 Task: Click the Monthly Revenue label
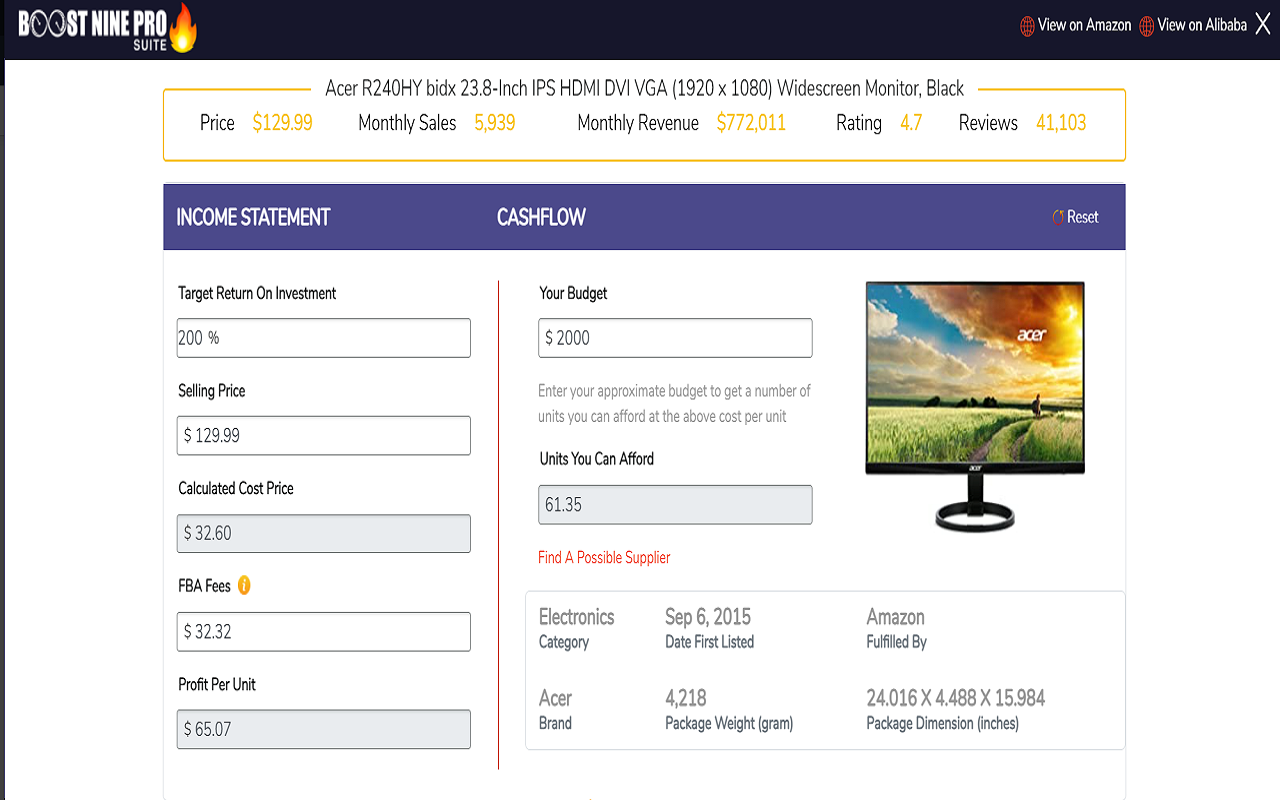point(638,123)
